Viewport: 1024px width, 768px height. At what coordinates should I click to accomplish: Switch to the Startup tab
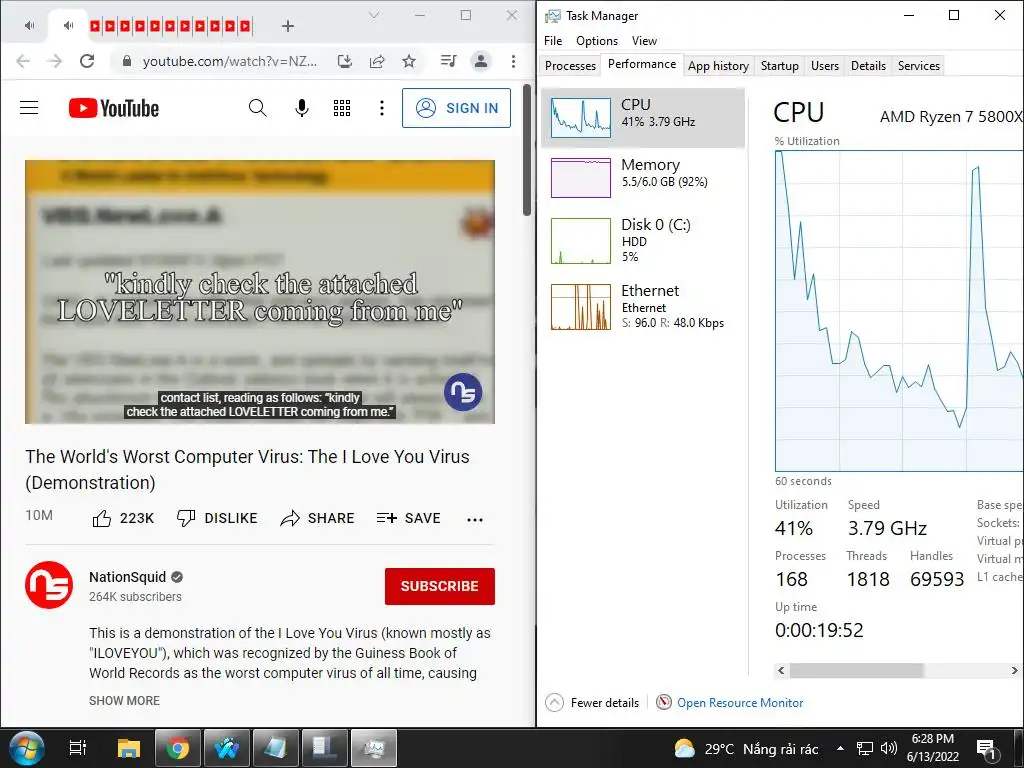coord(779,66)
